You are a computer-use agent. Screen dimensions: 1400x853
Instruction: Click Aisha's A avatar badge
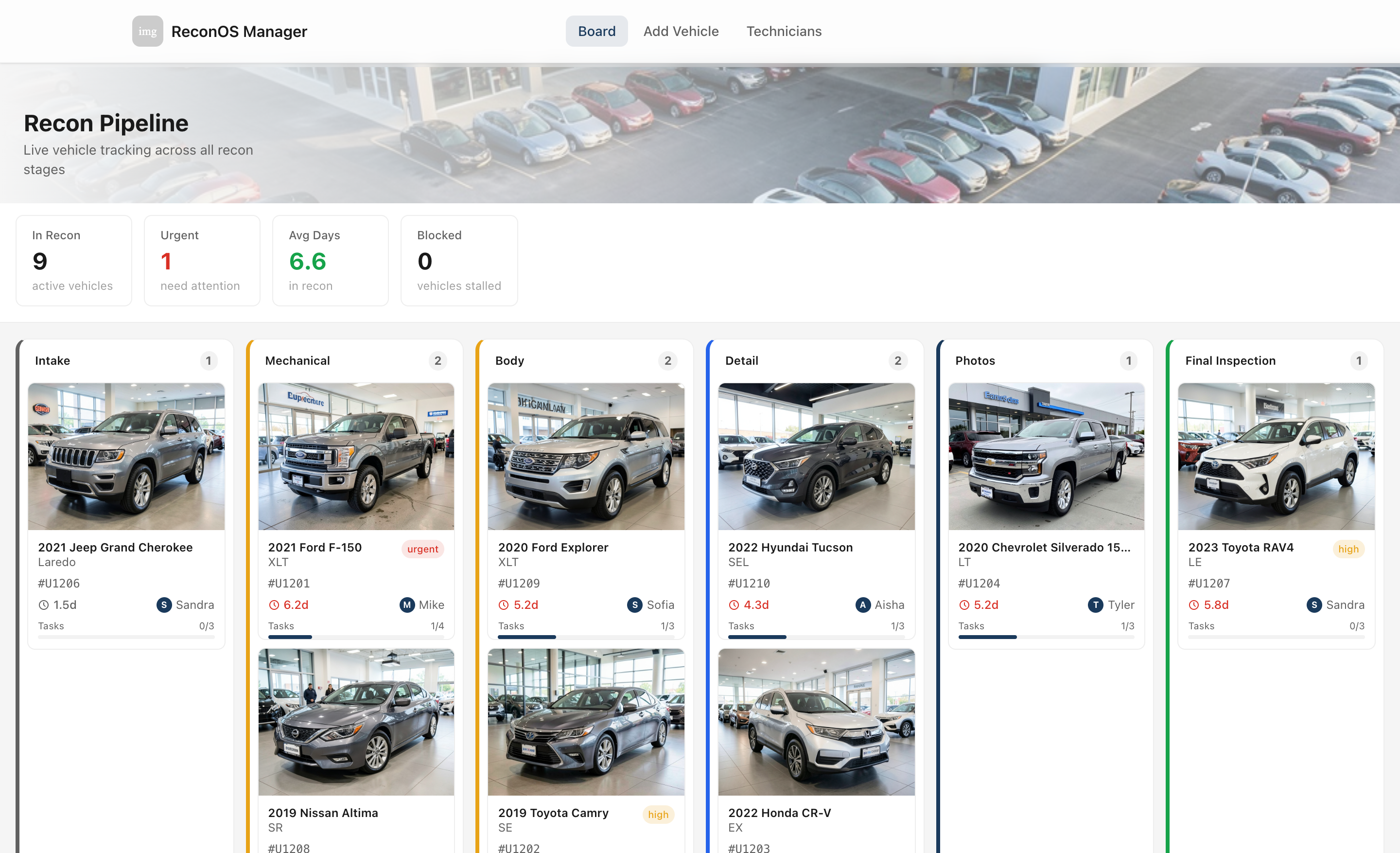pos(863,605)
